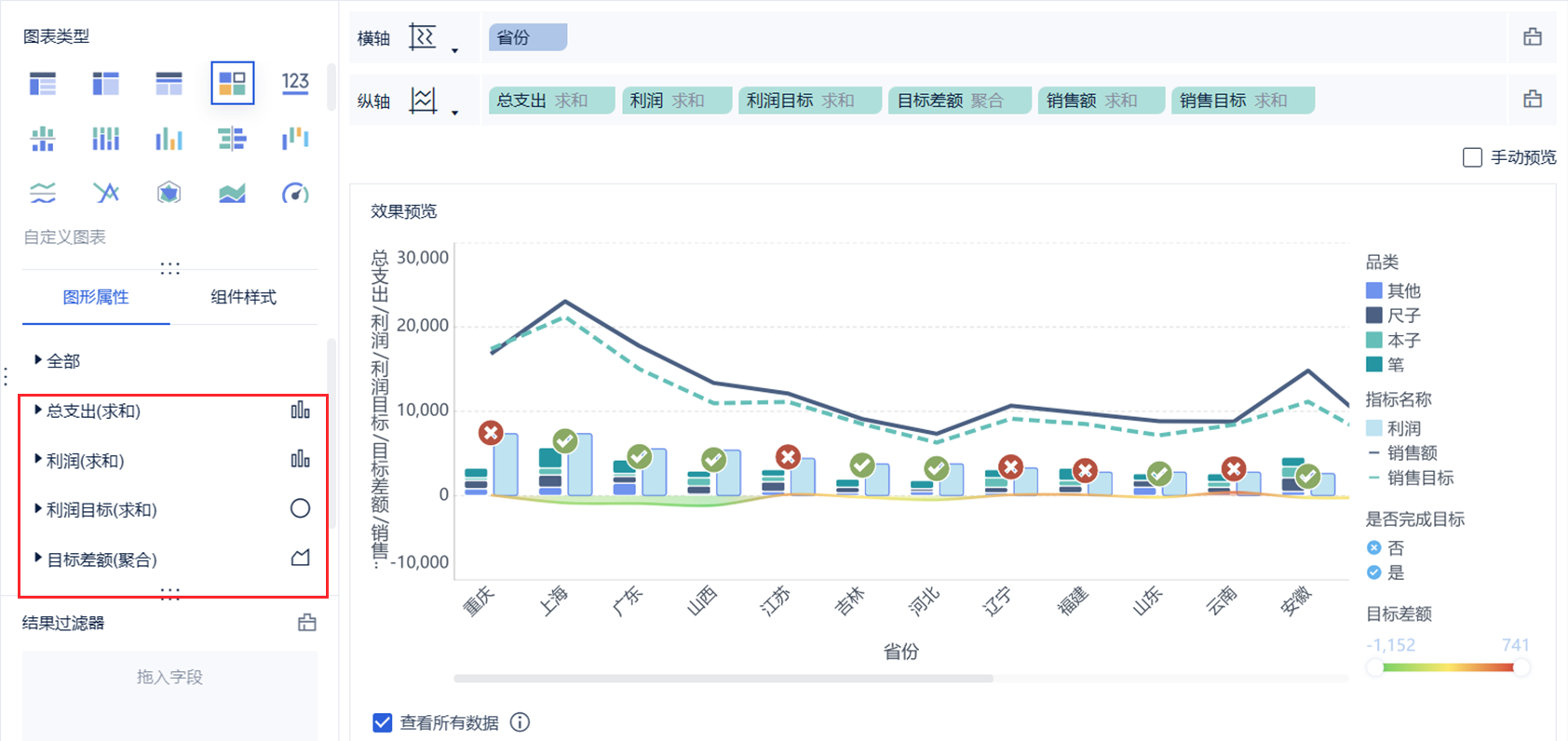
Task: Open the 总支出 求和 field pill menu
Action: click(551, 101)
